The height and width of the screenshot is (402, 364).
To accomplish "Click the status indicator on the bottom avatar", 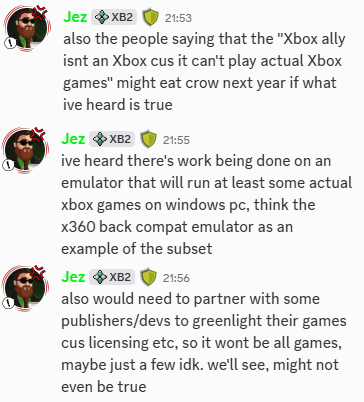I will tap(9, 303).
